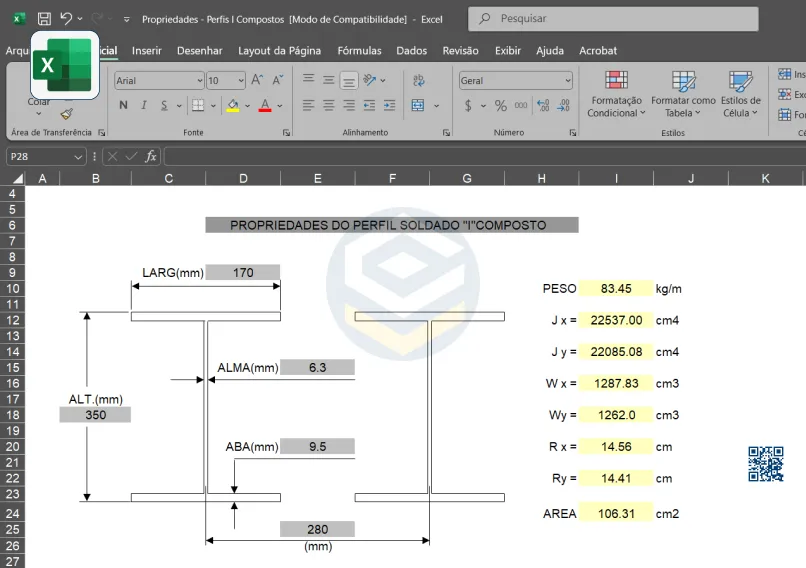The image size is (806, 568).
Task: Open Formatação Condicional button
Action: click(x=615, y=94)
